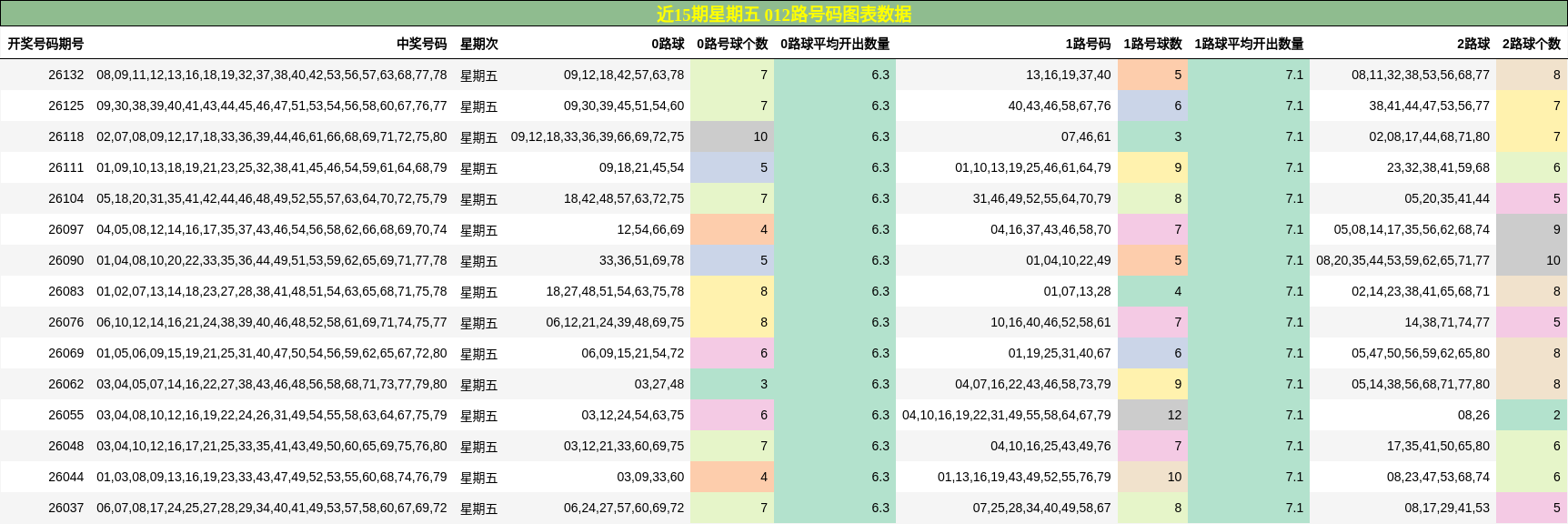Click 0路球 cell 09,12,18,42,57,63,78
The image size is (1568, 524).
[x=624, y=75]
